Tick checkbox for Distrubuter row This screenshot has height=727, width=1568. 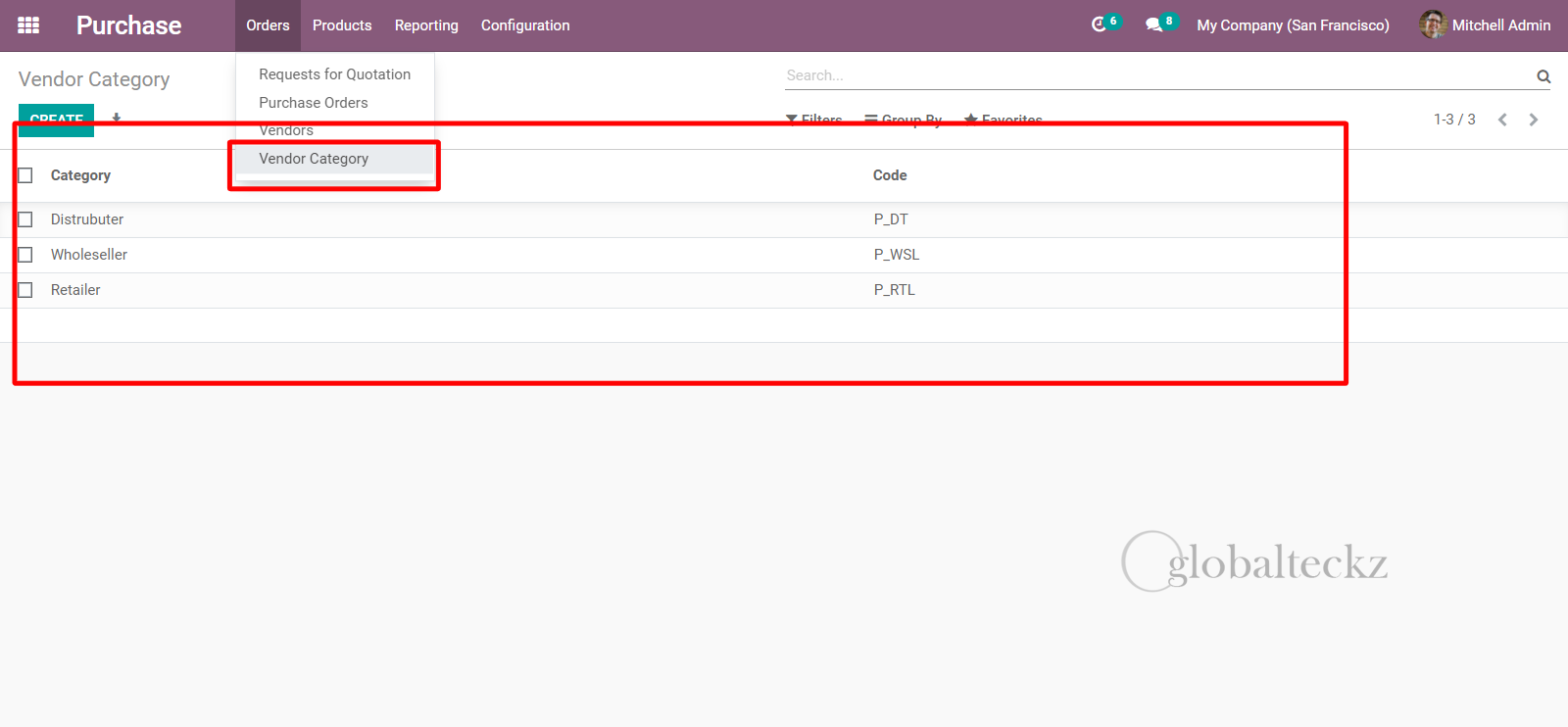coord(25,219)
